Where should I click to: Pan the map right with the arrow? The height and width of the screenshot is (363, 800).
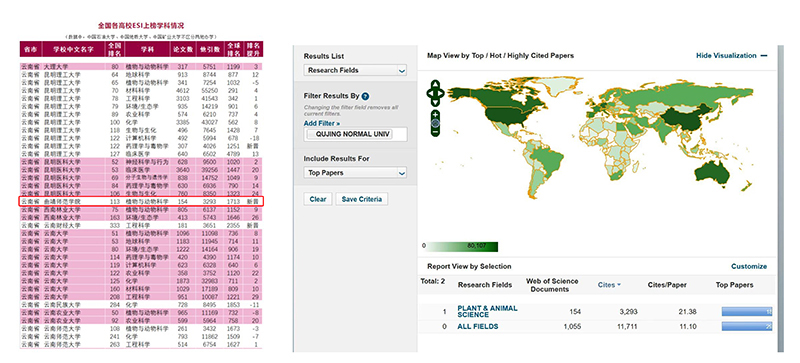[440, 93]
